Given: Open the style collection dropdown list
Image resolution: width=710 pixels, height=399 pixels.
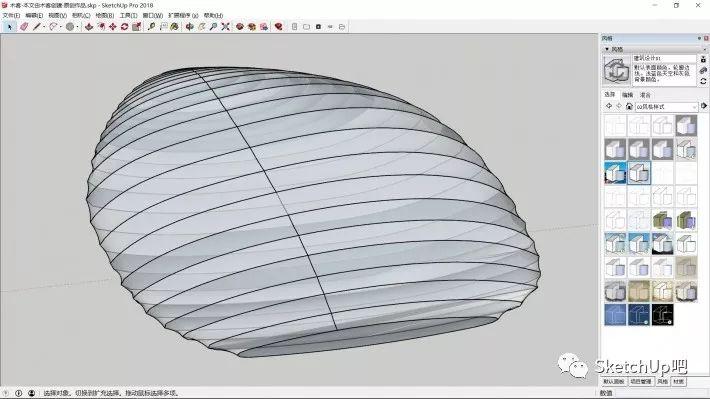Looking at the screenshot, I should click(x=667, y=106).
